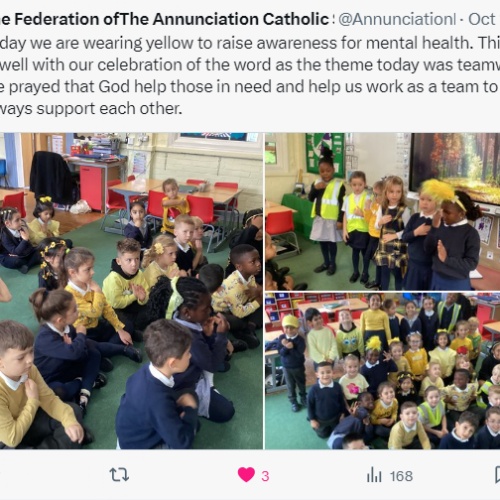This screenshot has height=500, width=500.
Task: Open the Federation of The Annunciation Catholic profile
Action: (164, 19)
